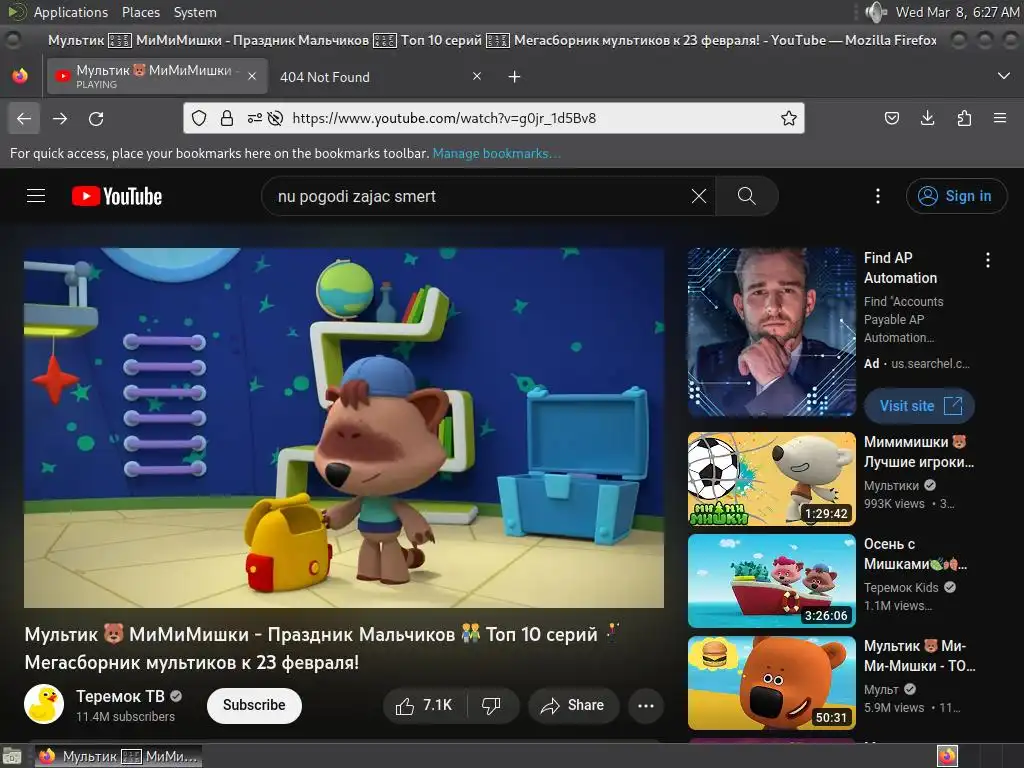Click the Firefox icon in bottom panel tray
Screen dimensions: 1024x768
click(x=947, y=756)
